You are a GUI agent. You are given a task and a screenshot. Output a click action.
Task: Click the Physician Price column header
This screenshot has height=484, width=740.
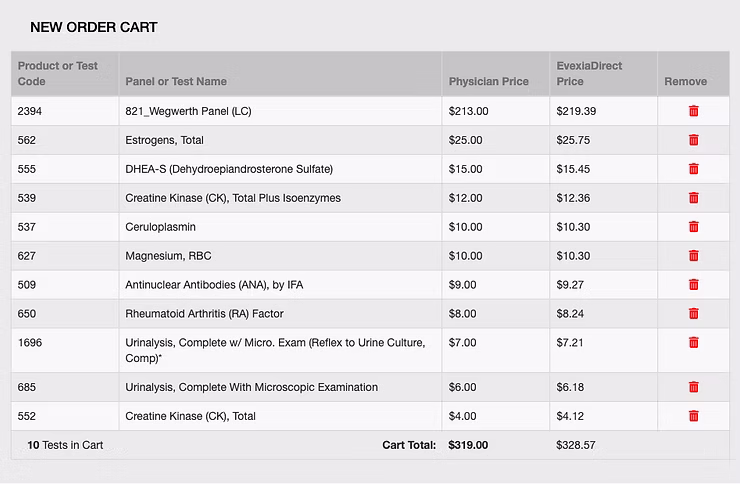point(488,82)
